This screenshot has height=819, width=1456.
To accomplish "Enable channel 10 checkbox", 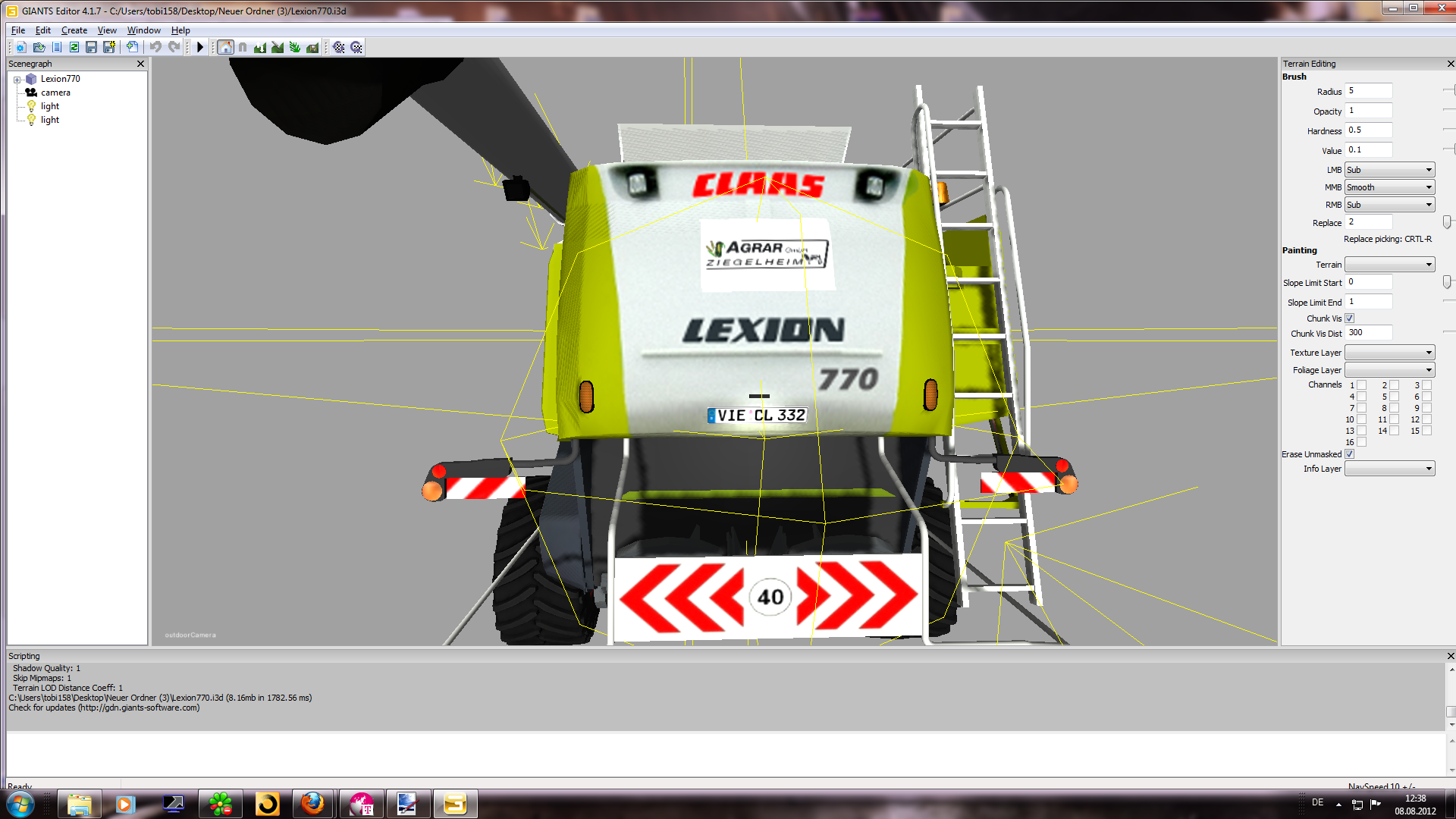I will pos(1362,419).
